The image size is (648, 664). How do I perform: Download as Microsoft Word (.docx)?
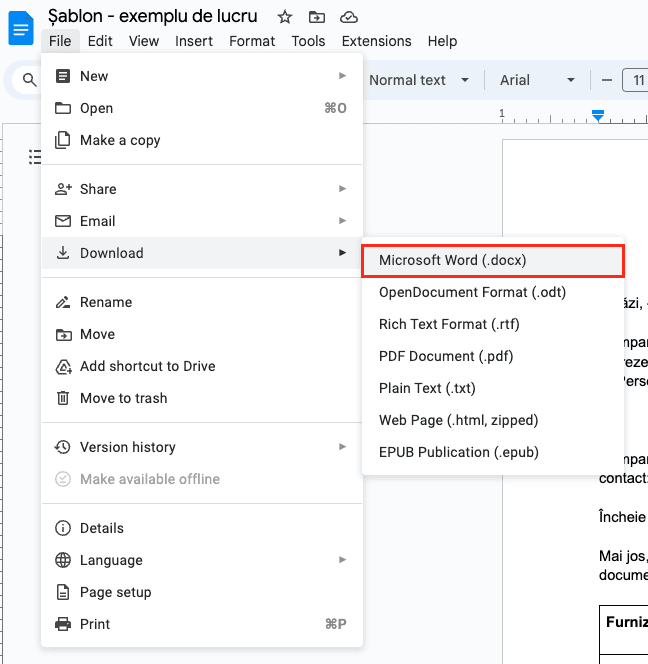coord(493,260)
